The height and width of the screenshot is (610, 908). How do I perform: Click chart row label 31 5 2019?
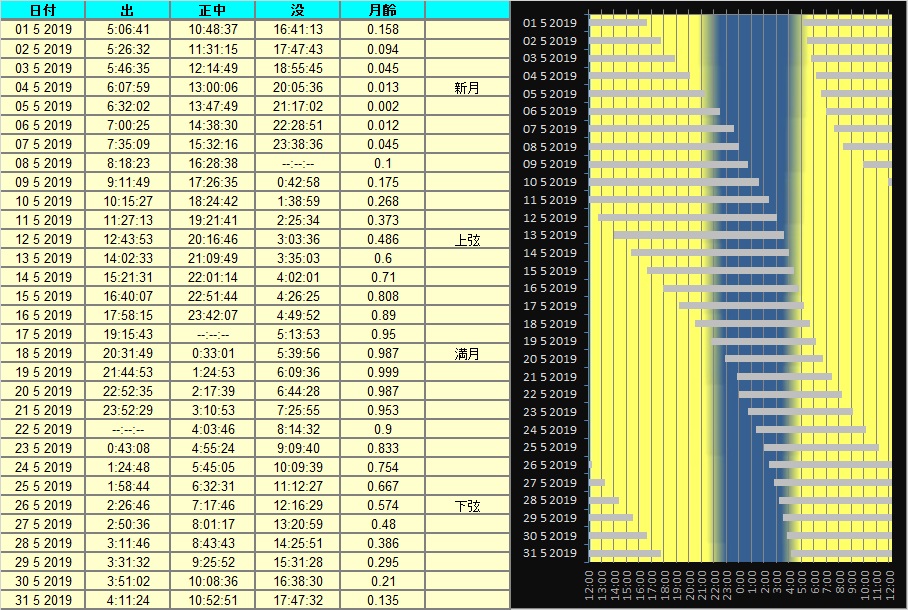pyautogui.click(x=550, y=553)
